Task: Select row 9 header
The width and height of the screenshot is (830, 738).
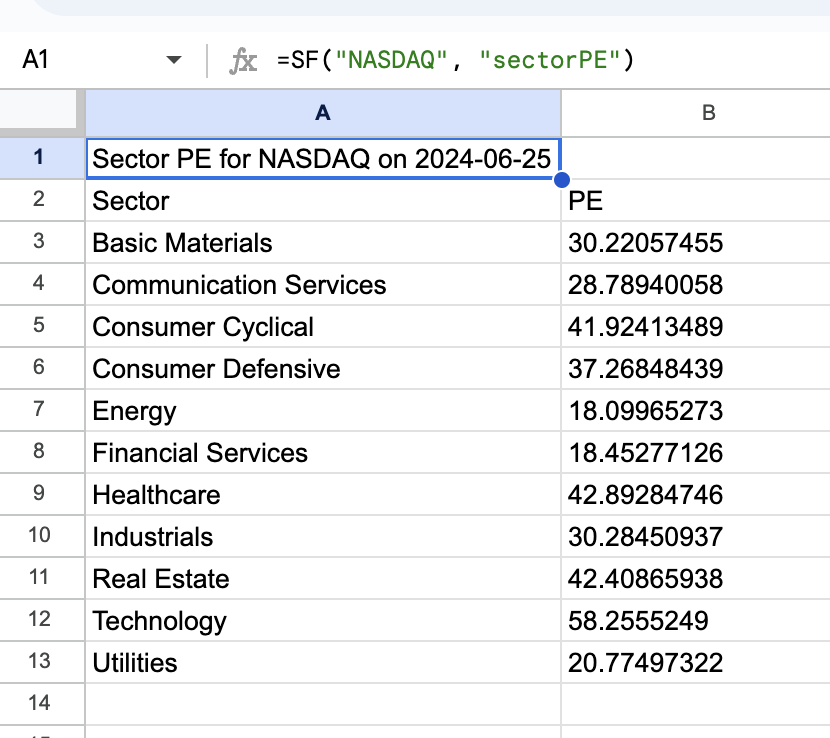Action: coord(42,494)
